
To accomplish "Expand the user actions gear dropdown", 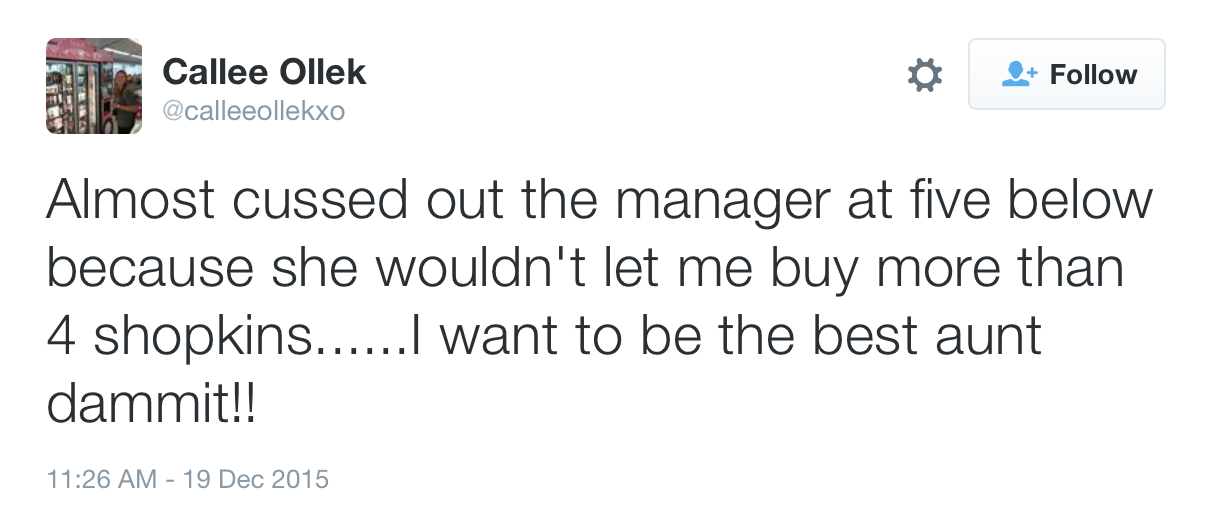I will [924, 75].
